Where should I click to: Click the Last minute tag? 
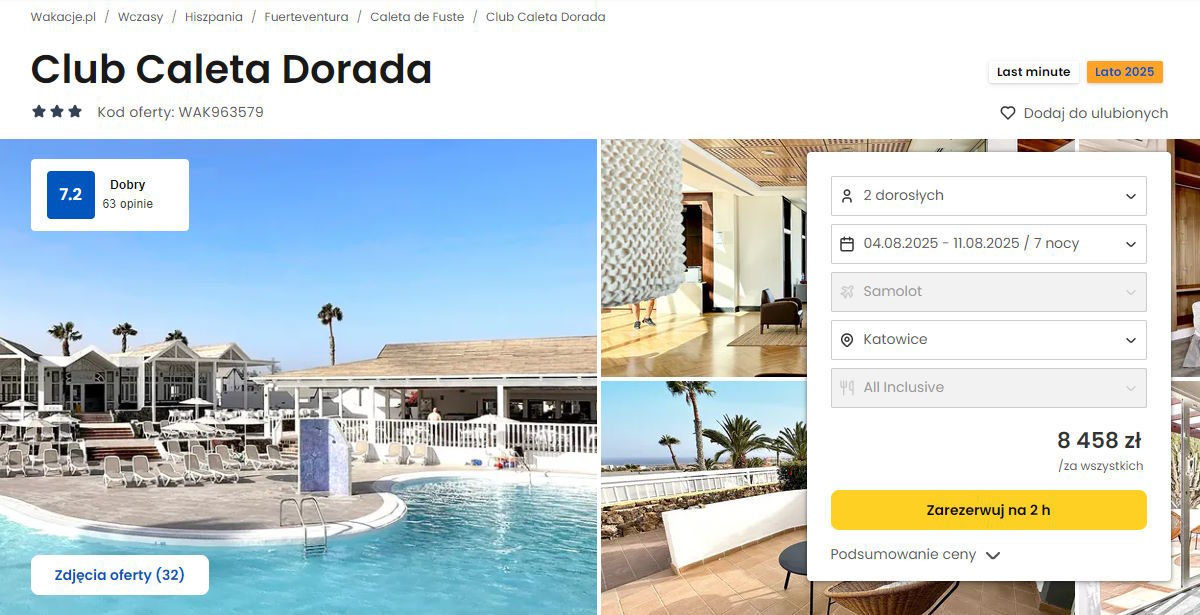point(1033,72)
